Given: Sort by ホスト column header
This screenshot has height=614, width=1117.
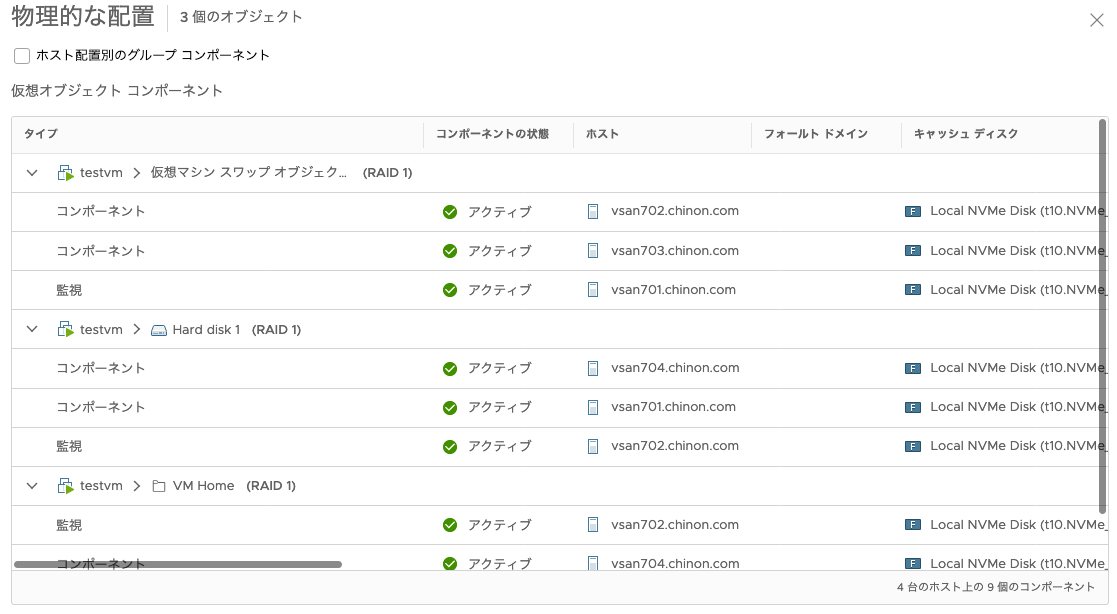Looking at the screenshot, I should [602, 134].
